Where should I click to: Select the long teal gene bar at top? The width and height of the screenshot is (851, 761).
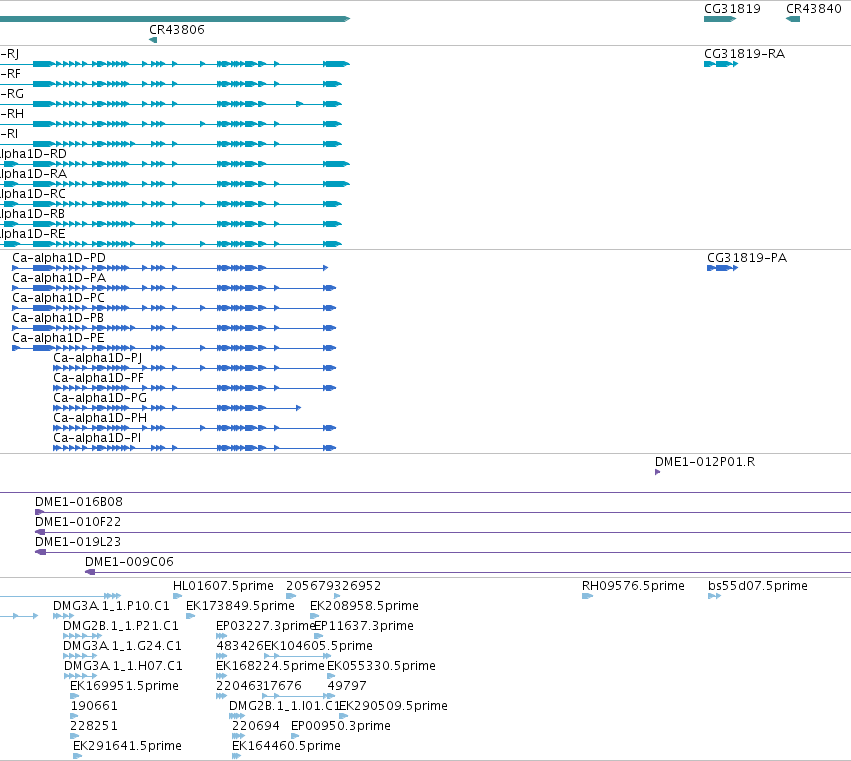(x=175, y=19)
